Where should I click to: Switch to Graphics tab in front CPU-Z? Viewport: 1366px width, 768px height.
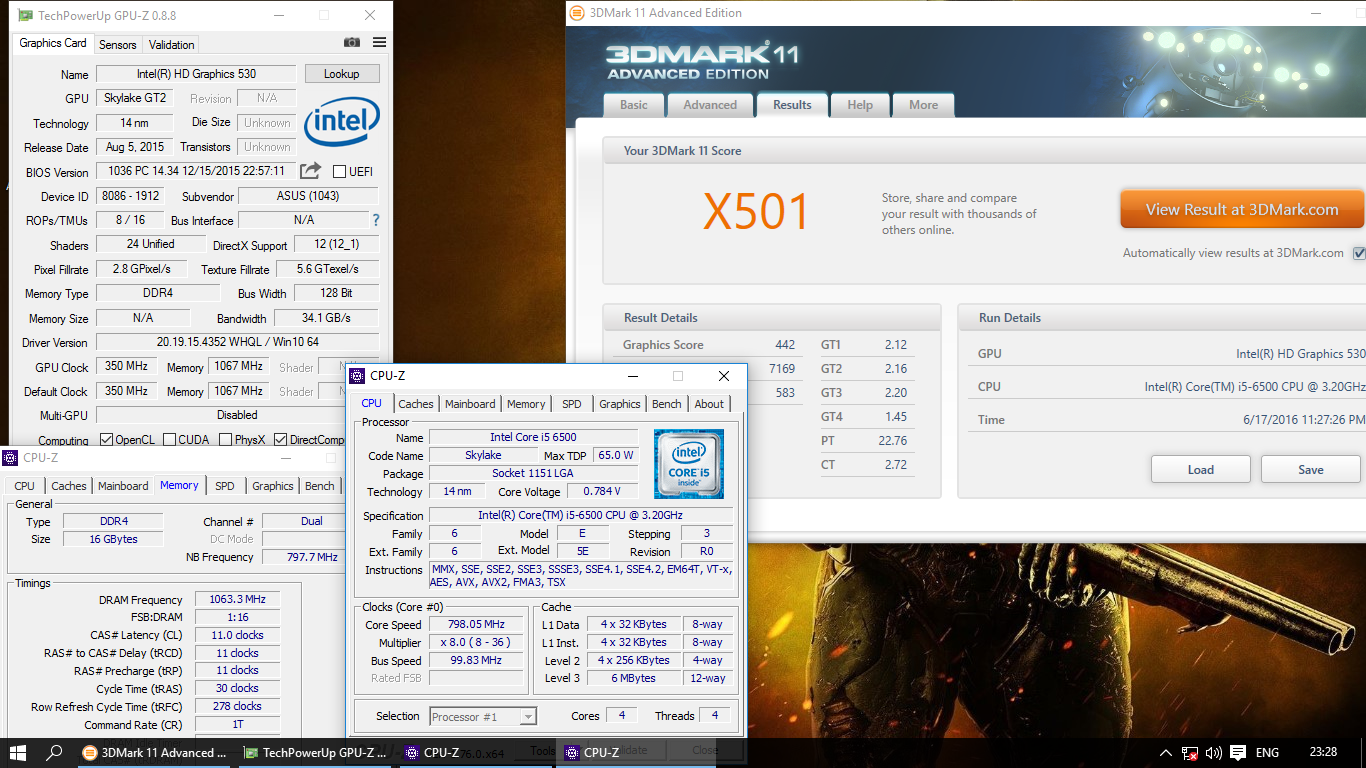620,404
